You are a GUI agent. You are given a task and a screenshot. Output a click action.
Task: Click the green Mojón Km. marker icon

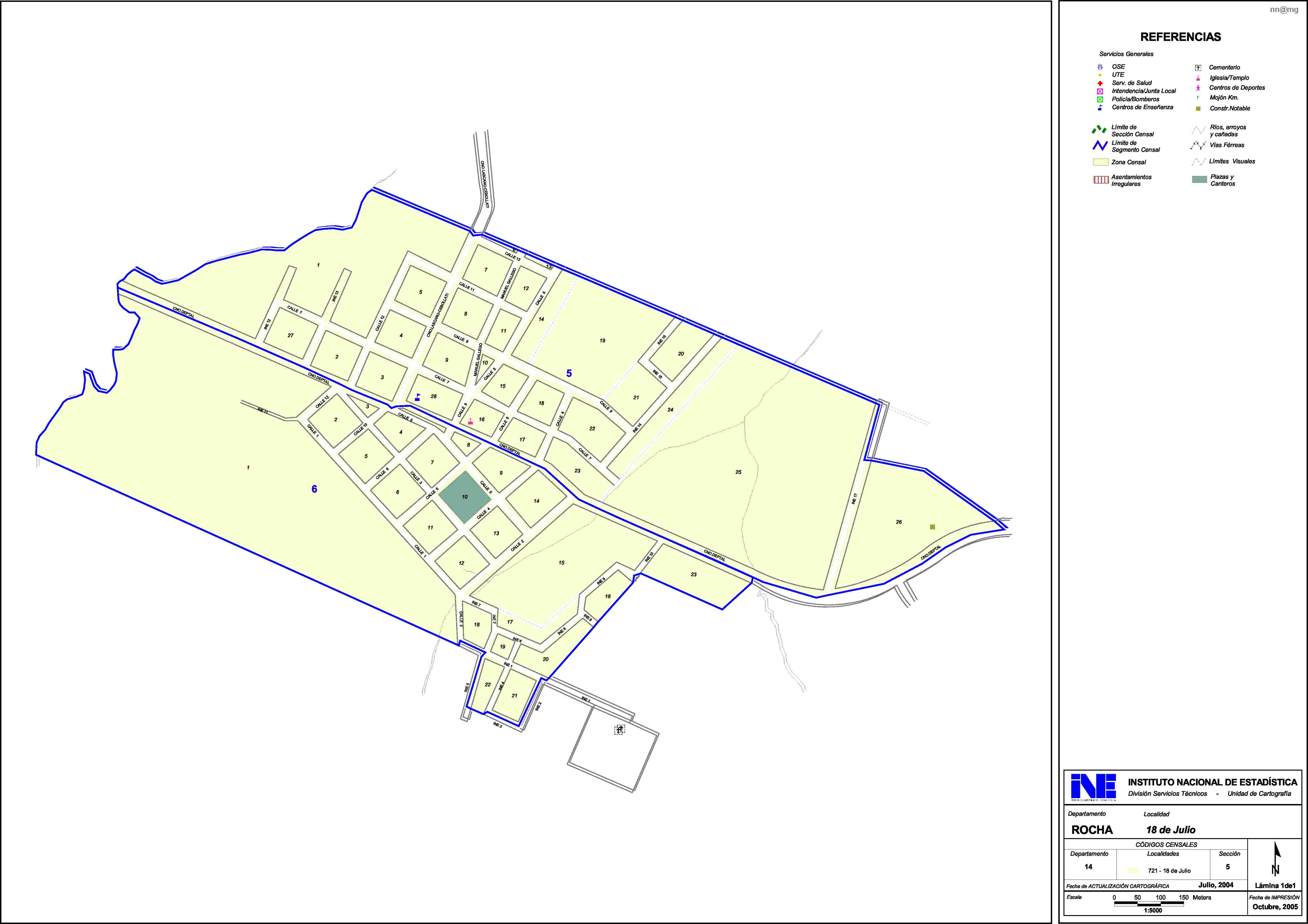[1198, 97]
